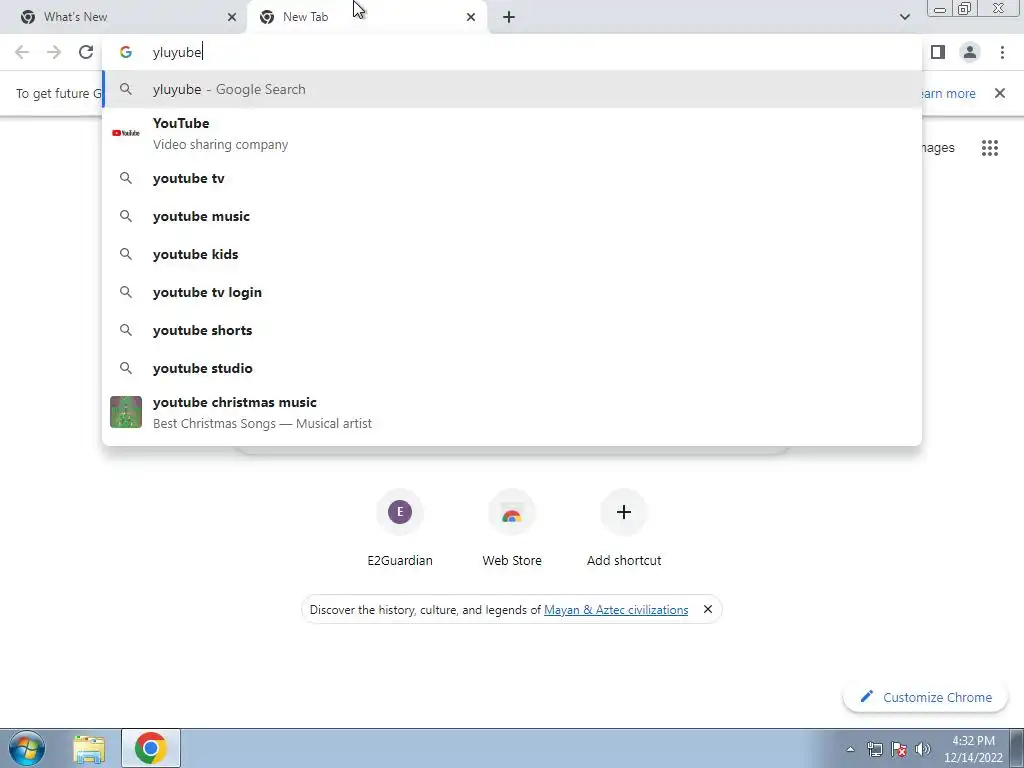
Task: Open Windows Explorer from the taskbar
Action: 89,748
